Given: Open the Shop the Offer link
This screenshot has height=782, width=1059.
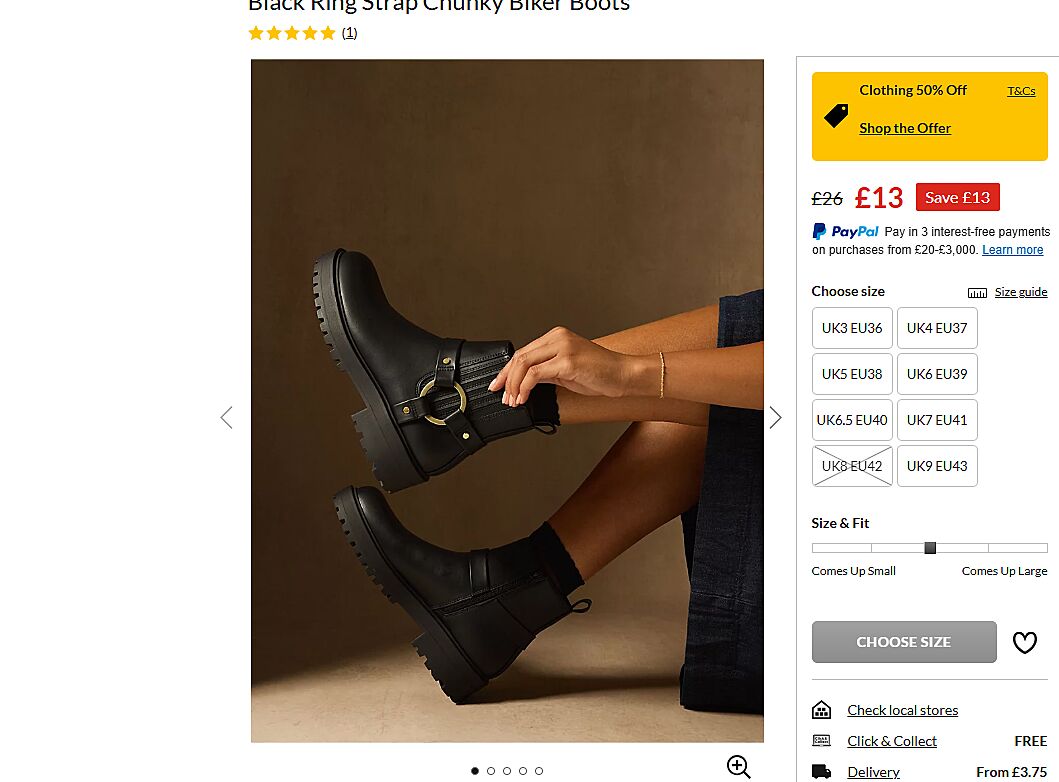Looking at the screenshot, I should click(x=905, y=128).
